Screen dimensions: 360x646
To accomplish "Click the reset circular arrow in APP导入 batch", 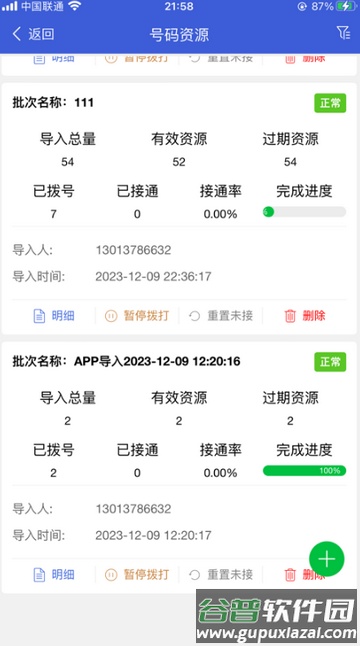I will click(x=194, y=574).
